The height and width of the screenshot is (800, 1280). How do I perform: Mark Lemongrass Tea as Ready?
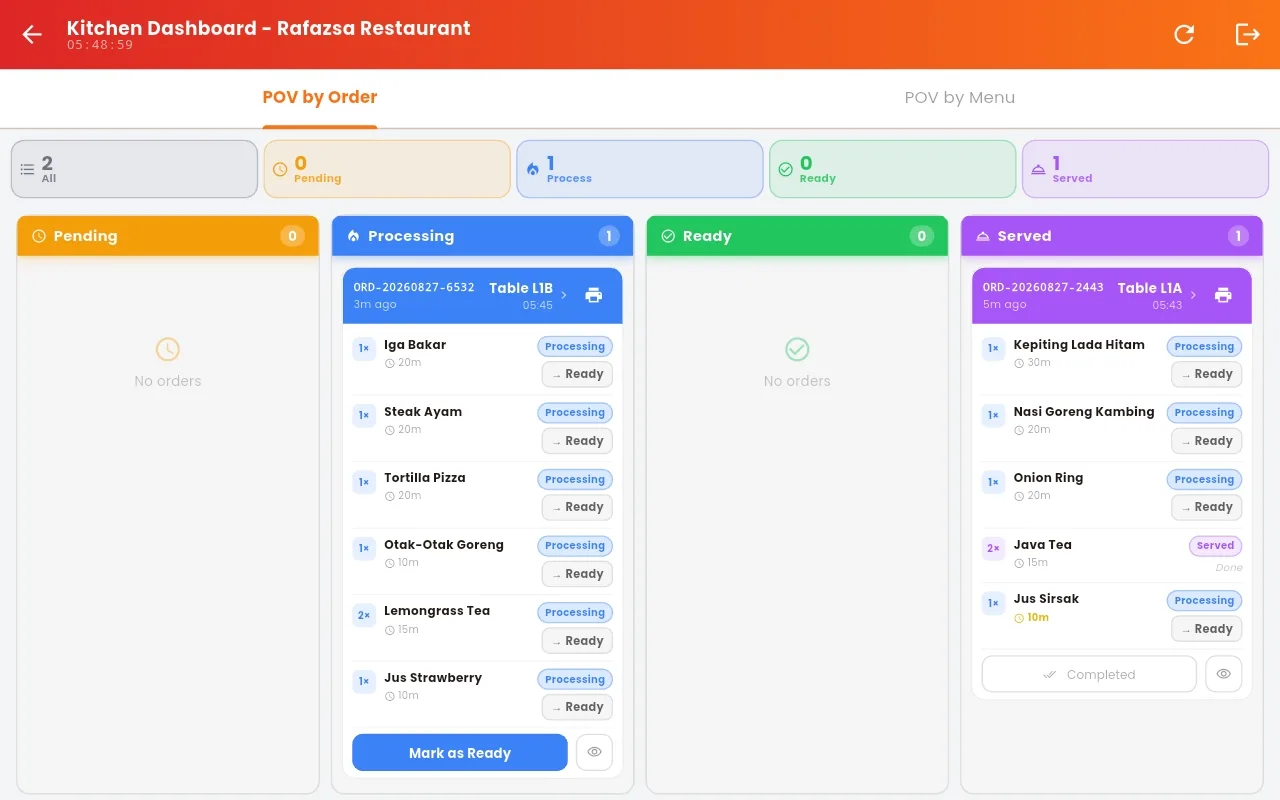coord(577,641)
